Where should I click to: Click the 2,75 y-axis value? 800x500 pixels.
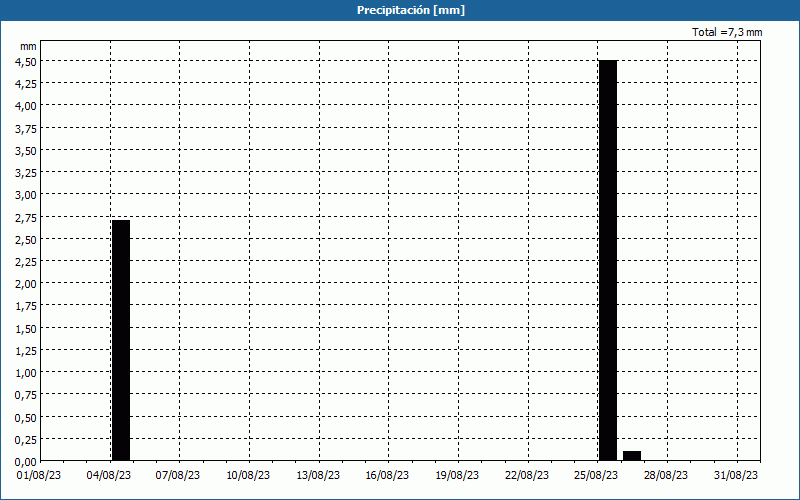(26, 217)
